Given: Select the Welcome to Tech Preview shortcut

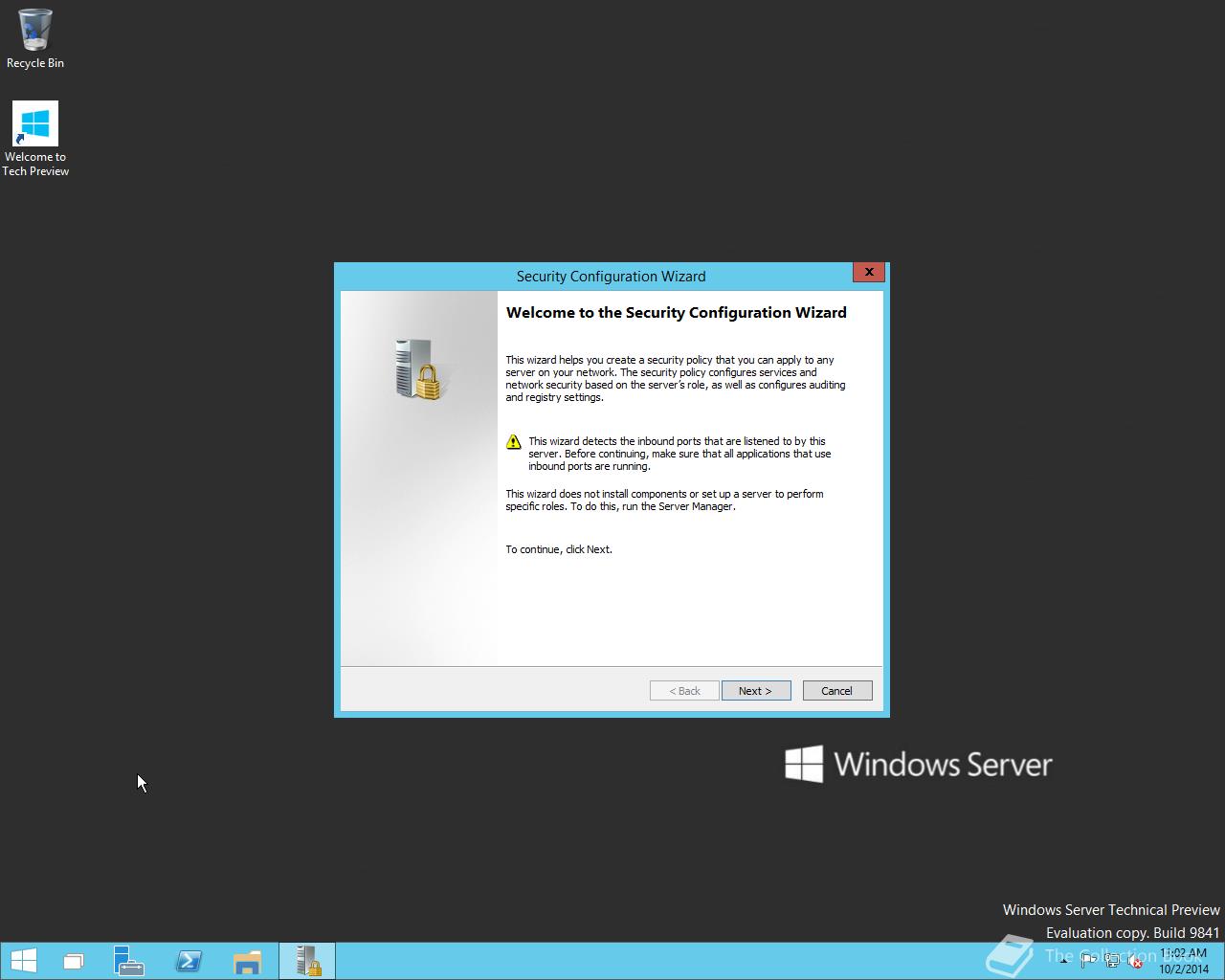Looking at the screenshot, I should point(35,140).
